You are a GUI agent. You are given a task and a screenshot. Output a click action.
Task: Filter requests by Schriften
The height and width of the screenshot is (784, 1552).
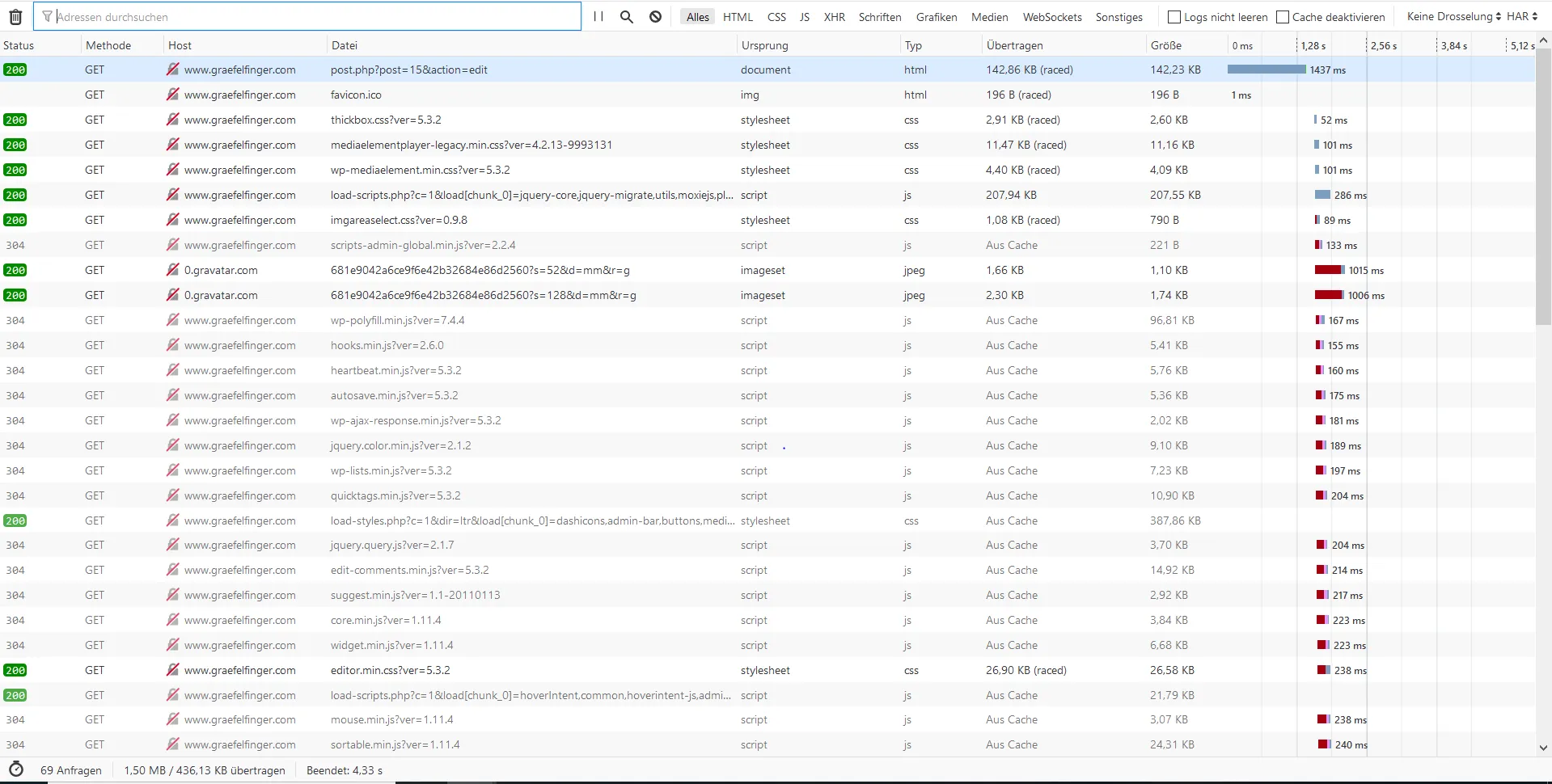880,17
